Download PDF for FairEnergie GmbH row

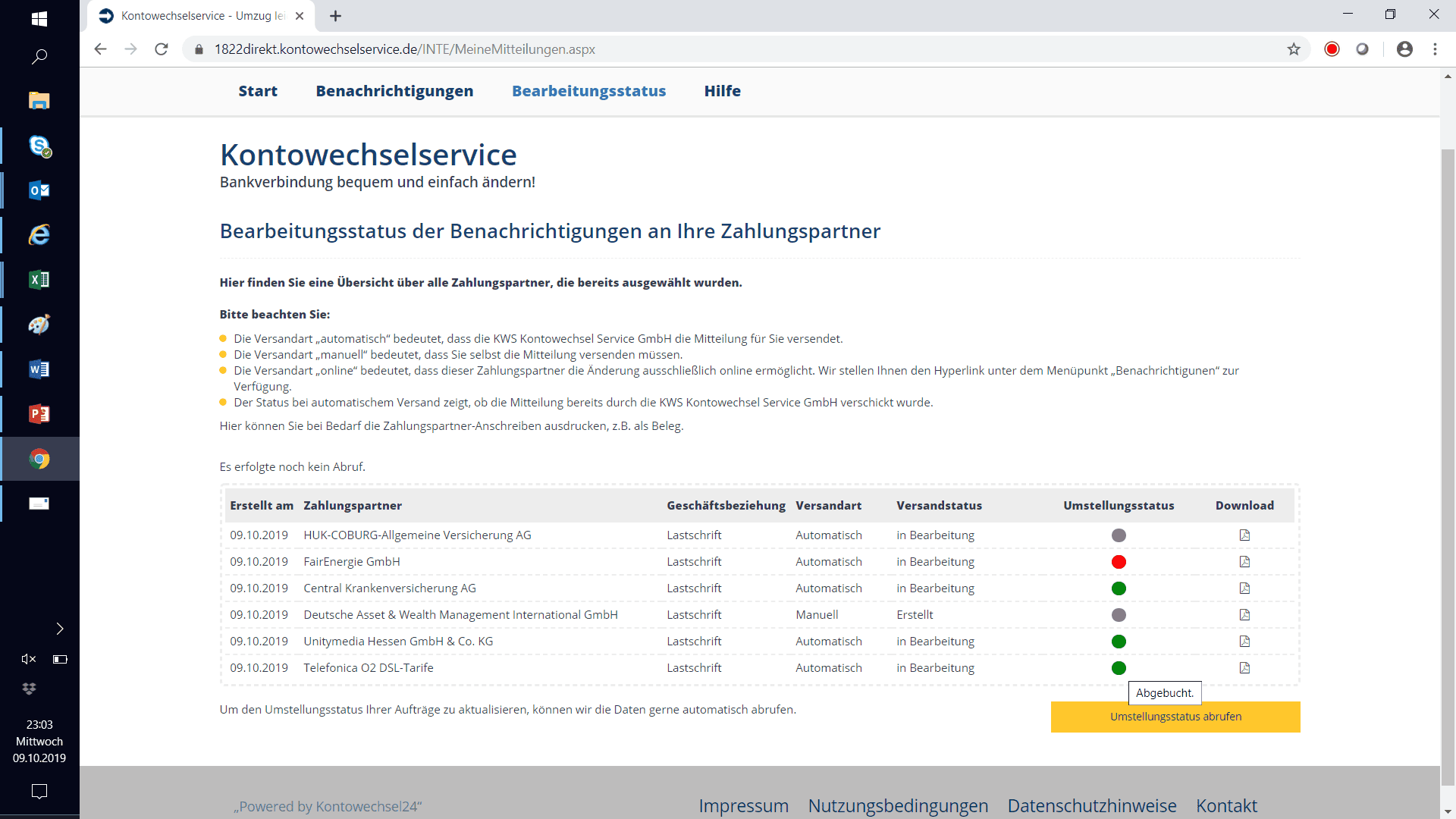pyautogui.click(x=1244, y=562)
